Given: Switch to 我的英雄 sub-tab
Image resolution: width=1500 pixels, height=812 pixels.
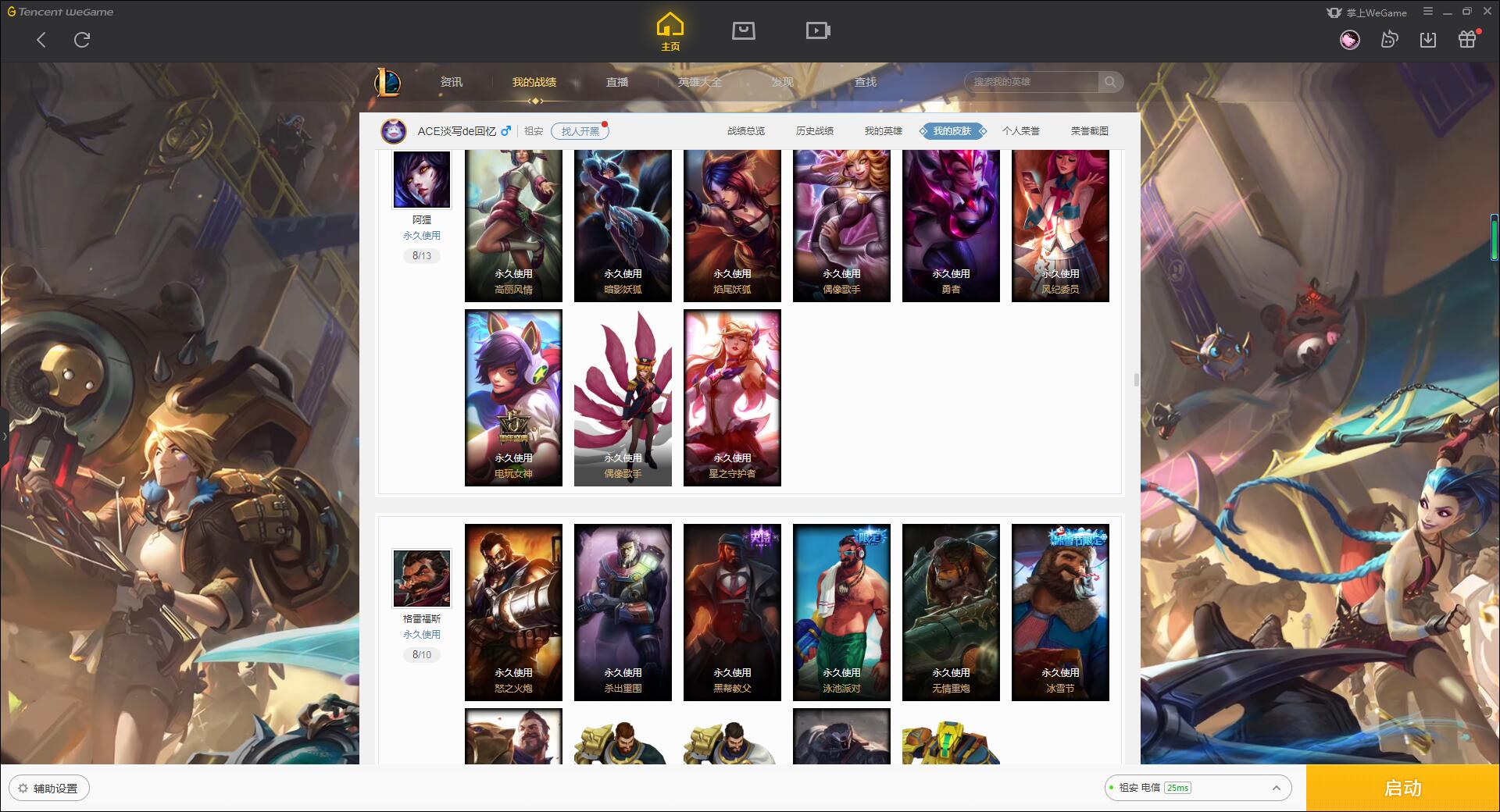Looking at the screenshot, I should point(884,131).
